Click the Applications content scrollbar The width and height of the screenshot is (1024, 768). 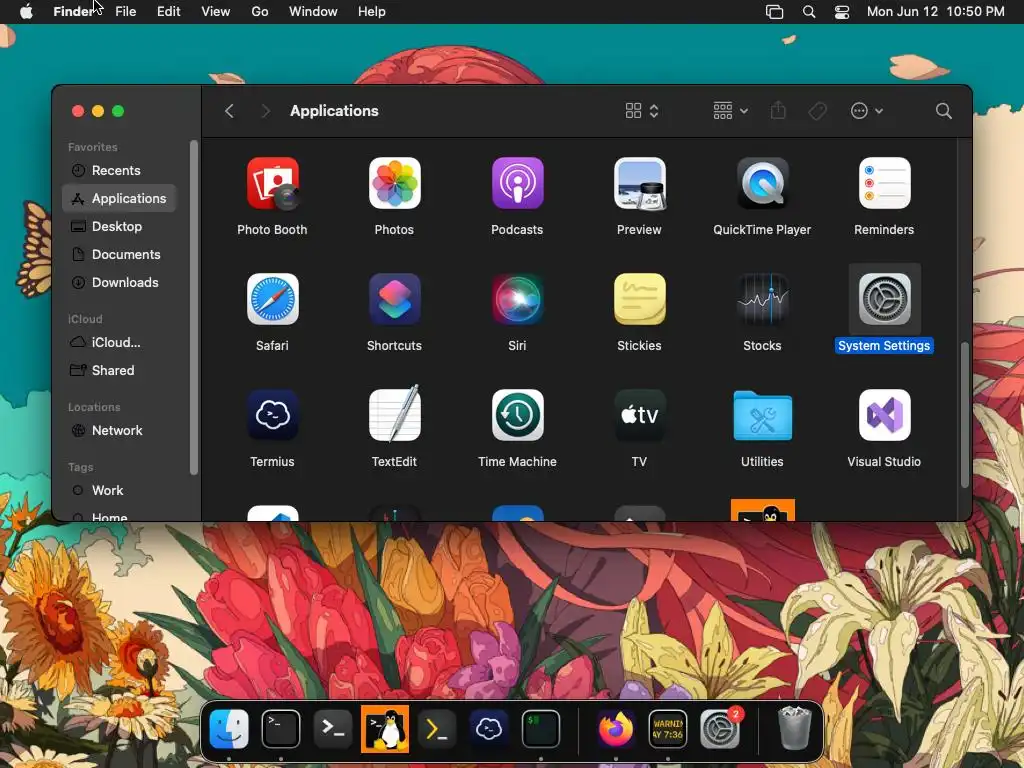965,415
